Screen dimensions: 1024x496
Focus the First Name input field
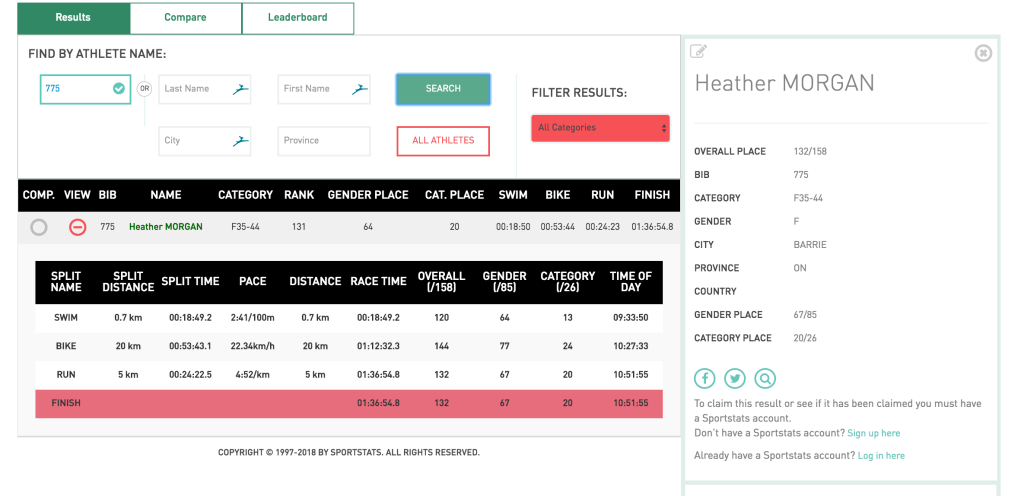click(x=315, y=89)
